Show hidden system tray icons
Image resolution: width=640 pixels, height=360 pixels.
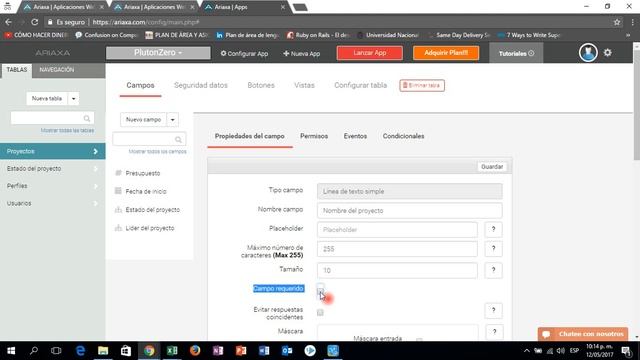coord(527,351)
